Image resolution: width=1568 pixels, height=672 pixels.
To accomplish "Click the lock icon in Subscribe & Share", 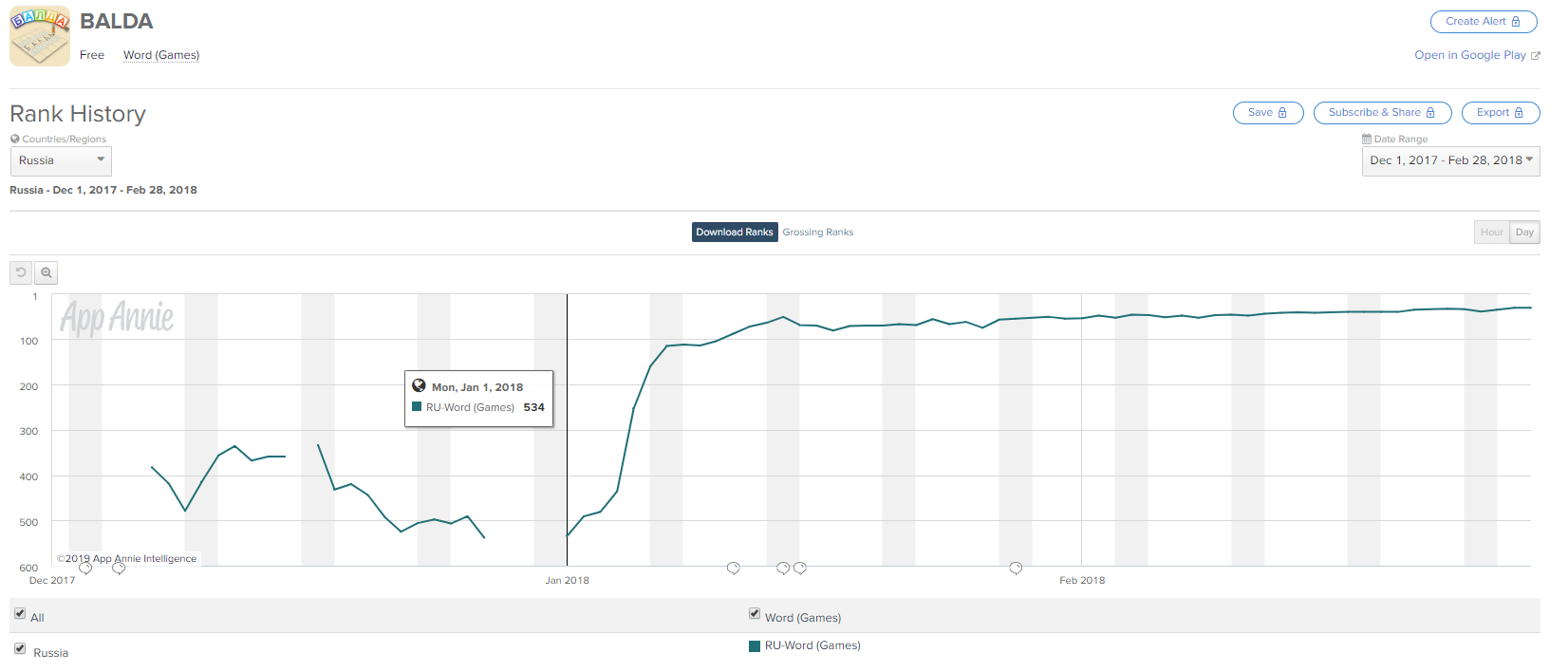I will click(1430, 112).
